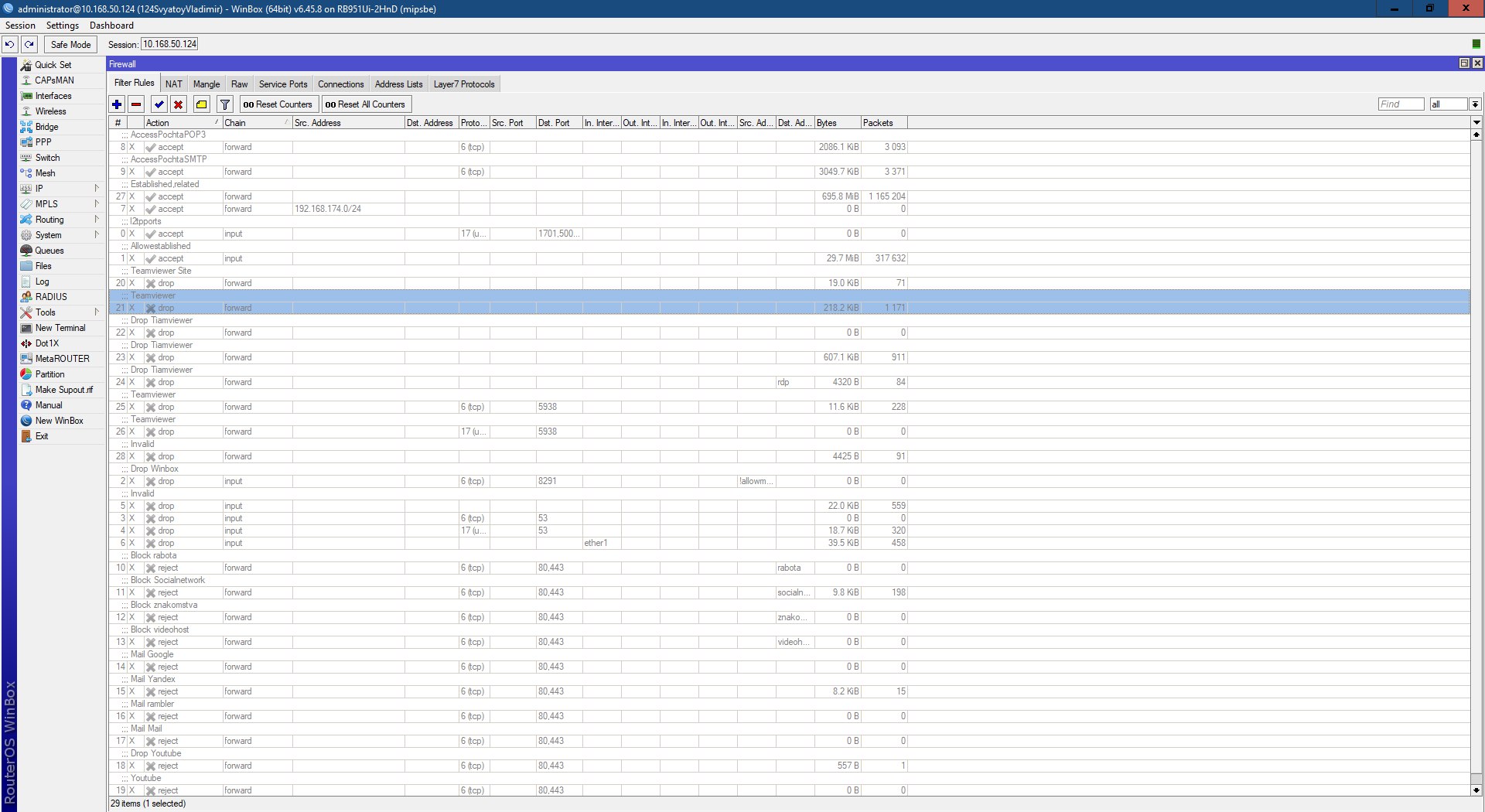Screen dimensions: 1485x812
Task: Click the Reset All Counters button
Action: 365,104
